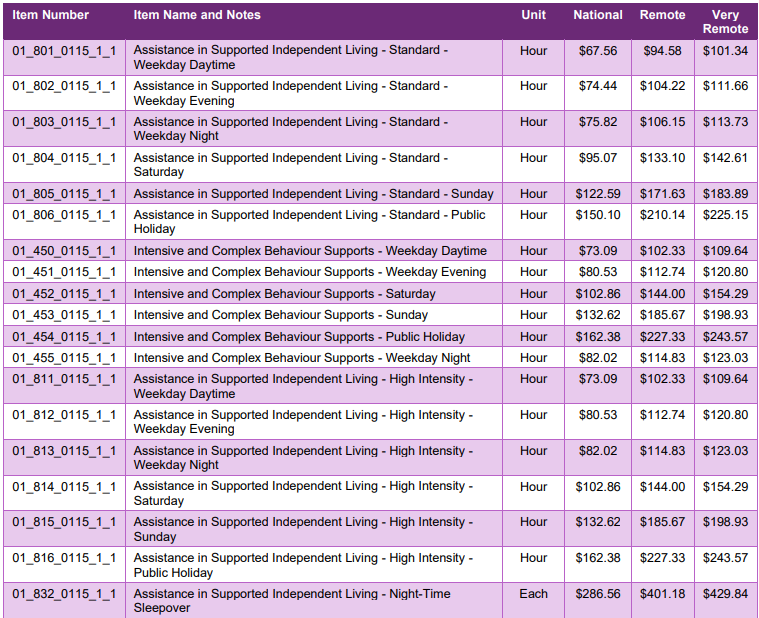Viewport: 759px width, 618px height.
Task: Click the National column header
Action: pos(598,15)
